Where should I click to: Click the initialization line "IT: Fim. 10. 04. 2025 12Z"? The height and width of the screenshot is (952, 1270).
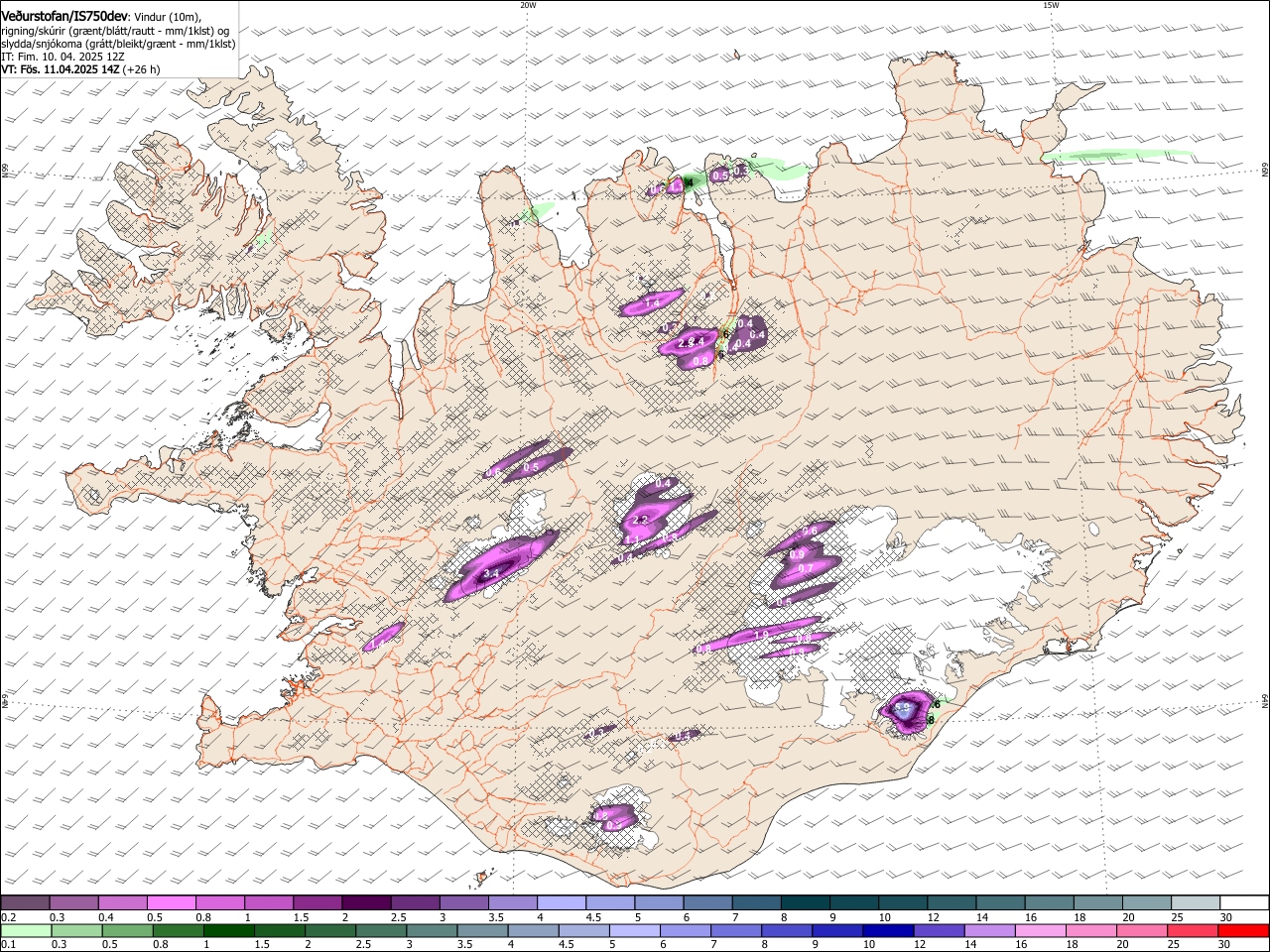[63, 57]
